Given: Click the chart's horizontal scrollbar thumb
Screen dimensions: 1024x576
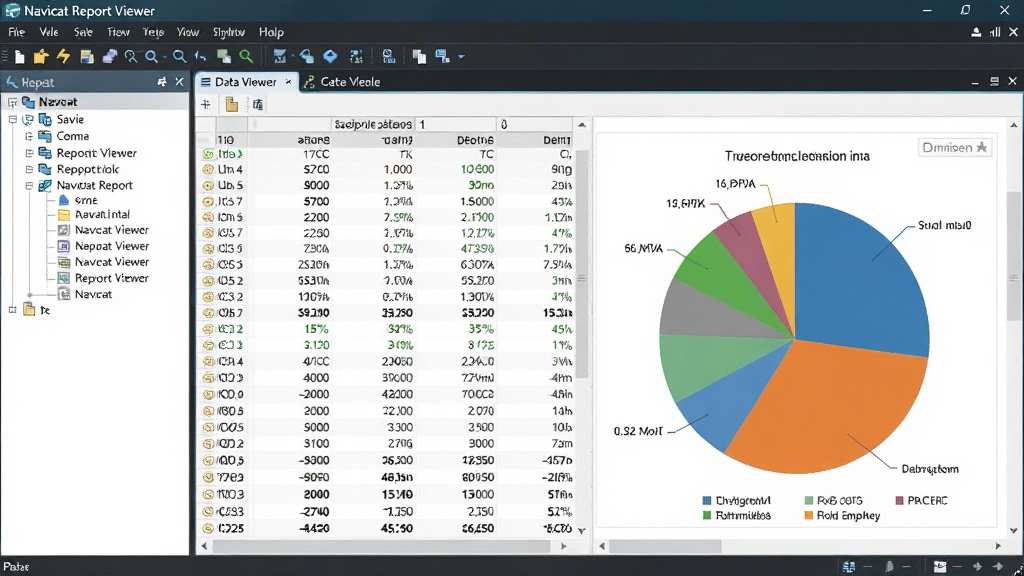Looking at the screenshot, I should [665, 545].
